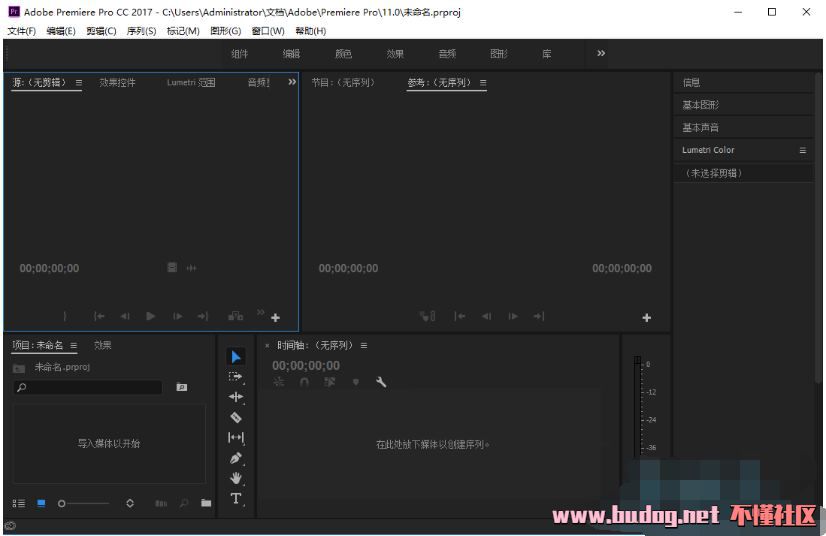Open the 文件(F) menu
Screen dimensions: 826x536
(21, 31)
